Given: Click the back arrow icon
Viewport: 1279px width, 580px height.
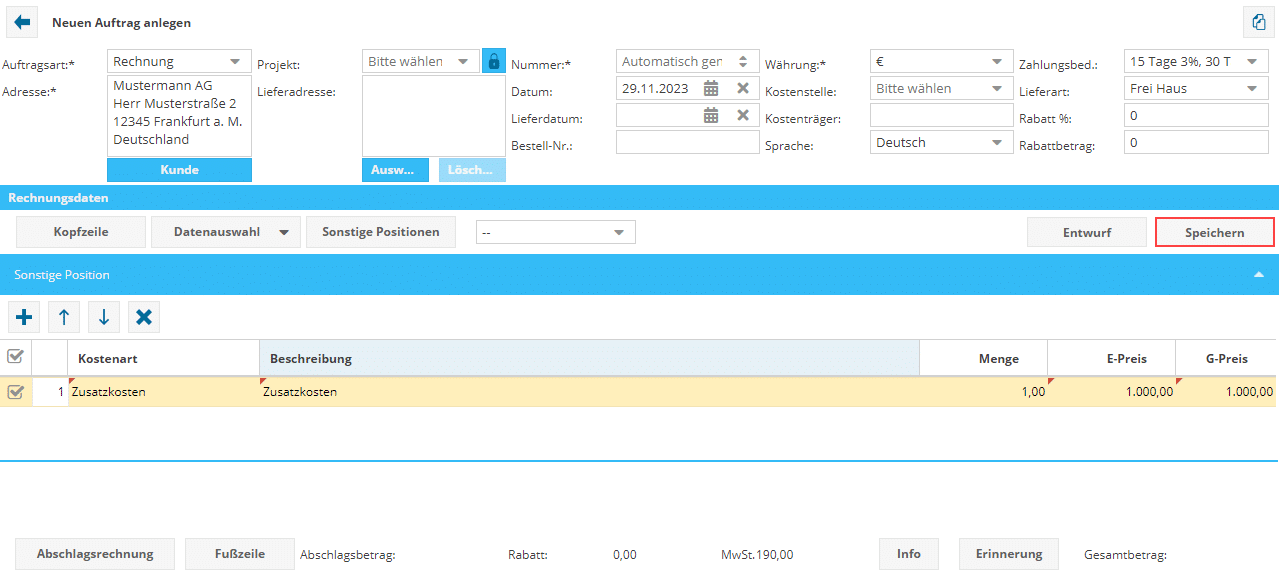Looking at the screenshot, I should pos(22,22).
